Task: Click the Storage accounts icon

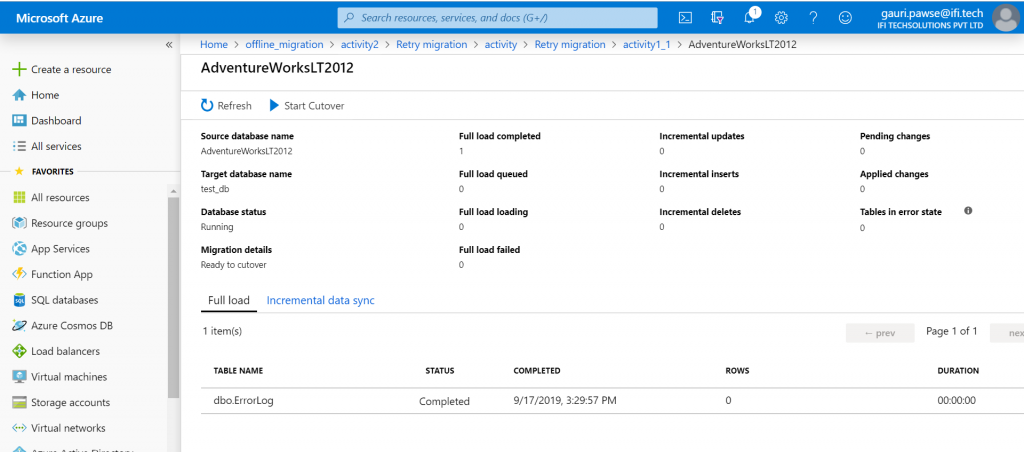Action: coord(20,402)
